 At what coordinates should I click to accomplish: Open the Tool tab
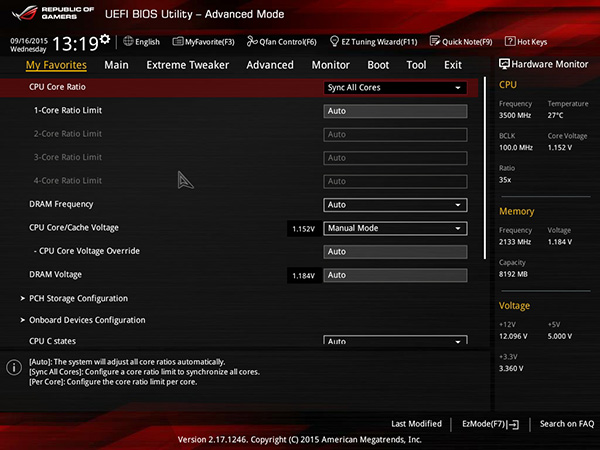[x=416, y=65]
